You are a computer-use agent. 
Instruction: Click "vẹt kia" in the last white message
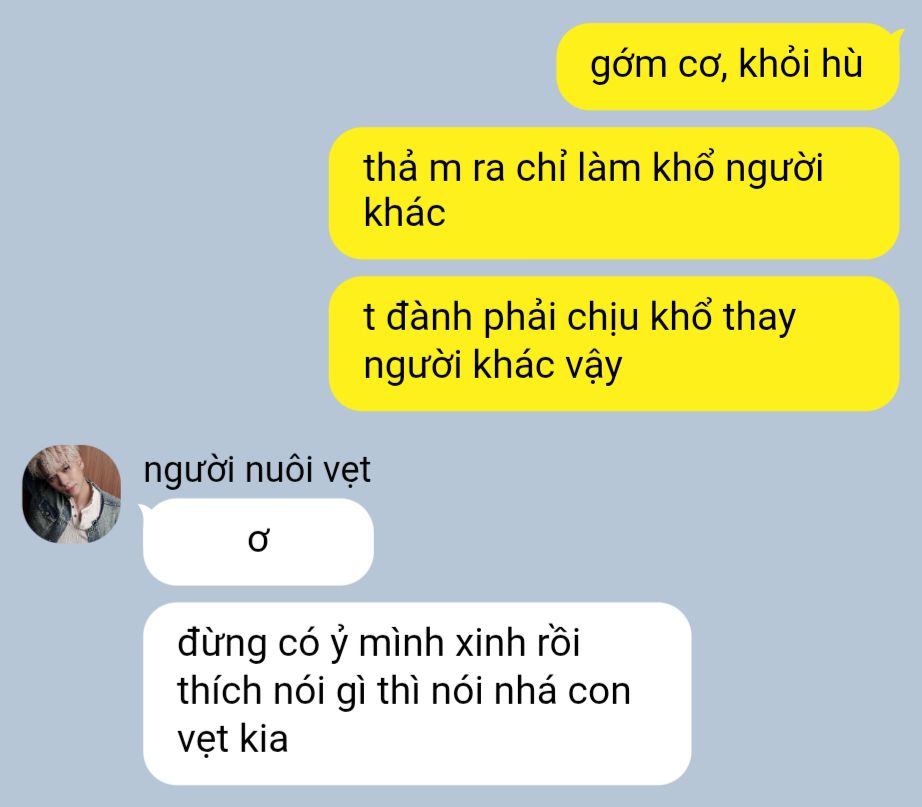[x=233, y=739]
